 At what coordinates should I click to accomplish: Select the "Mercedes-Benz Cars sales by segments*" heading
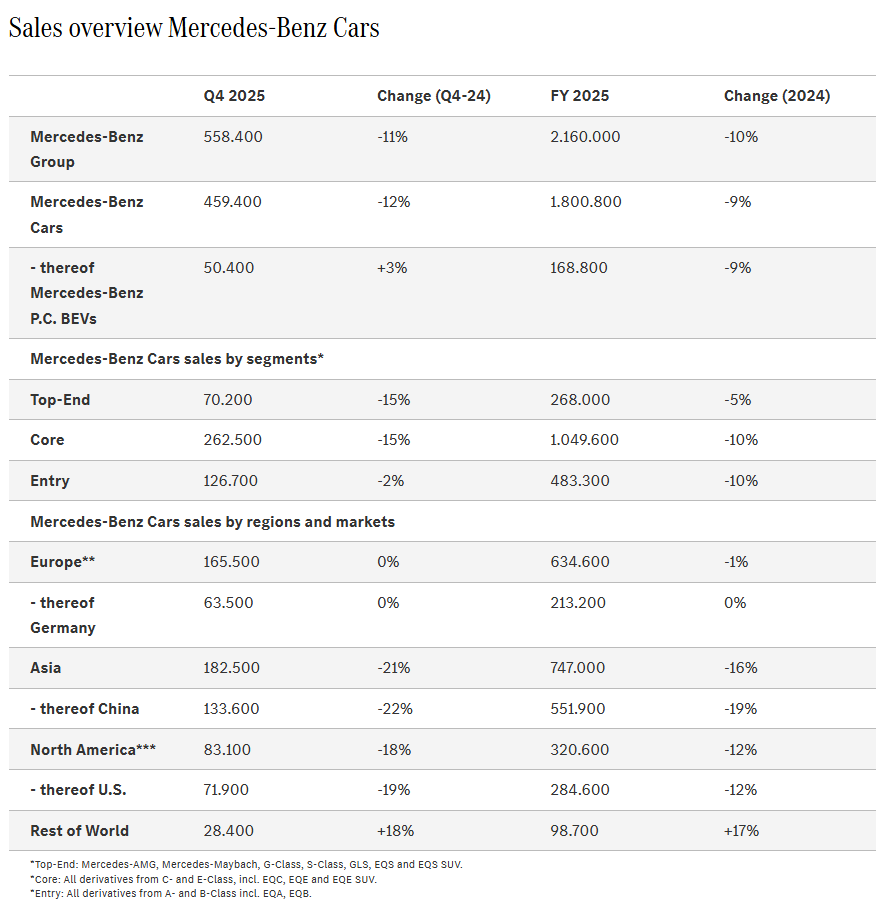pos(177,359)
